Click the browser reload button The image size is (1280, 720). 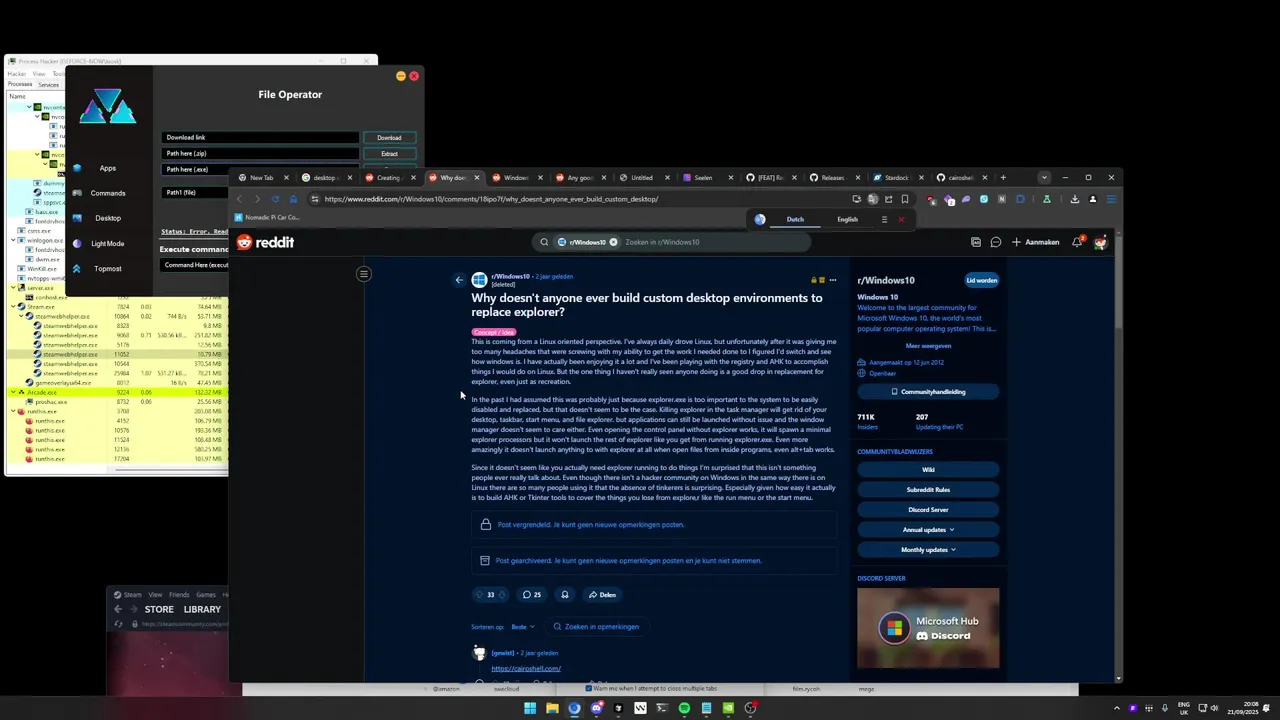(x=275, y=199)
